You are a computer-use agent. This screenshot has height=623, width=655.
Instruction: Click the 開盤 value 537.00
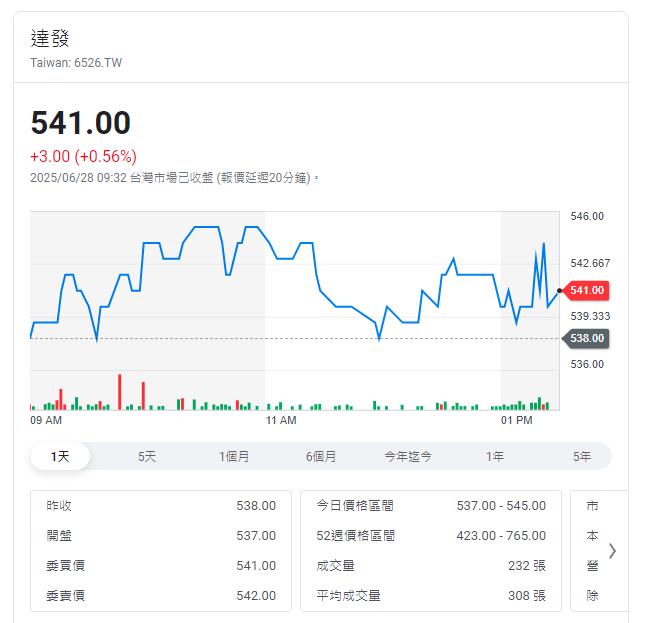click(x=256, y=536)
